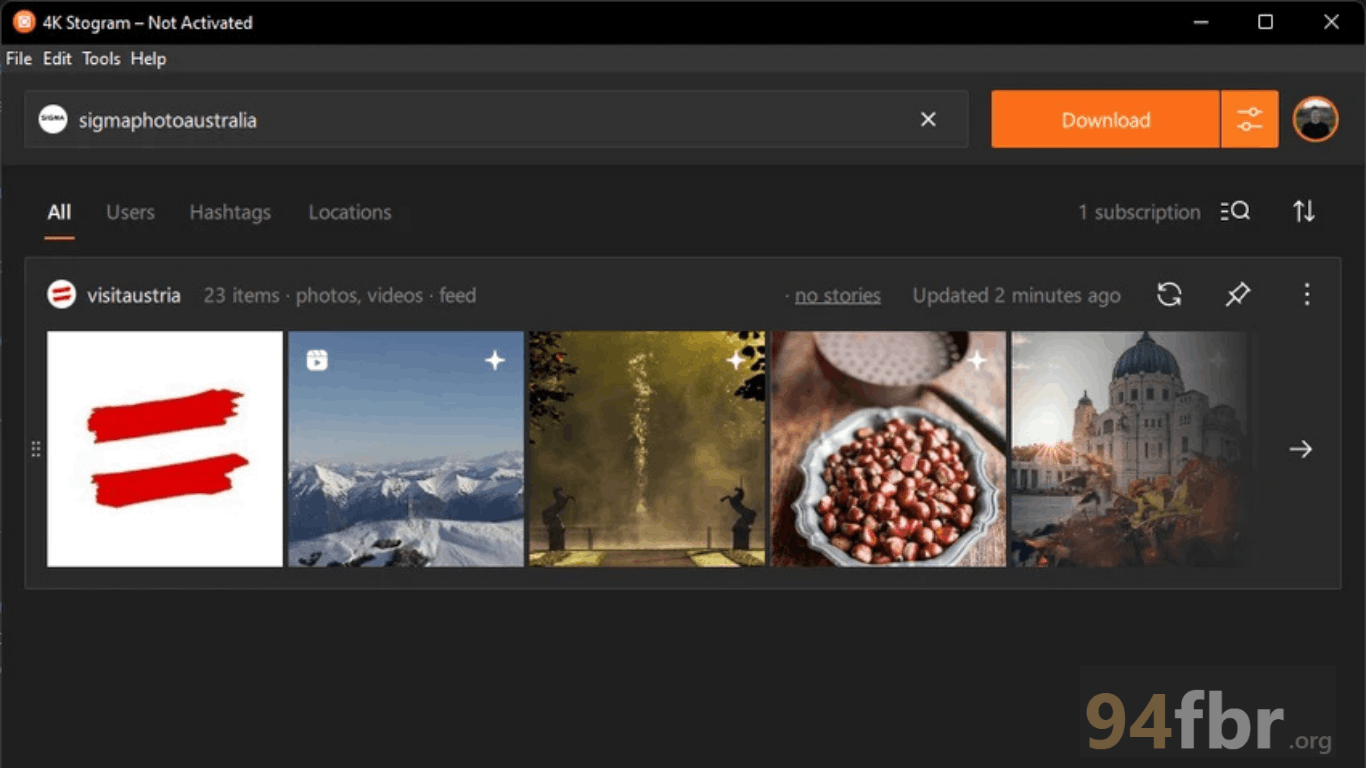Click the 4K Stogram title bar app icon
The image size is (1366, 768).
(23, 22)
